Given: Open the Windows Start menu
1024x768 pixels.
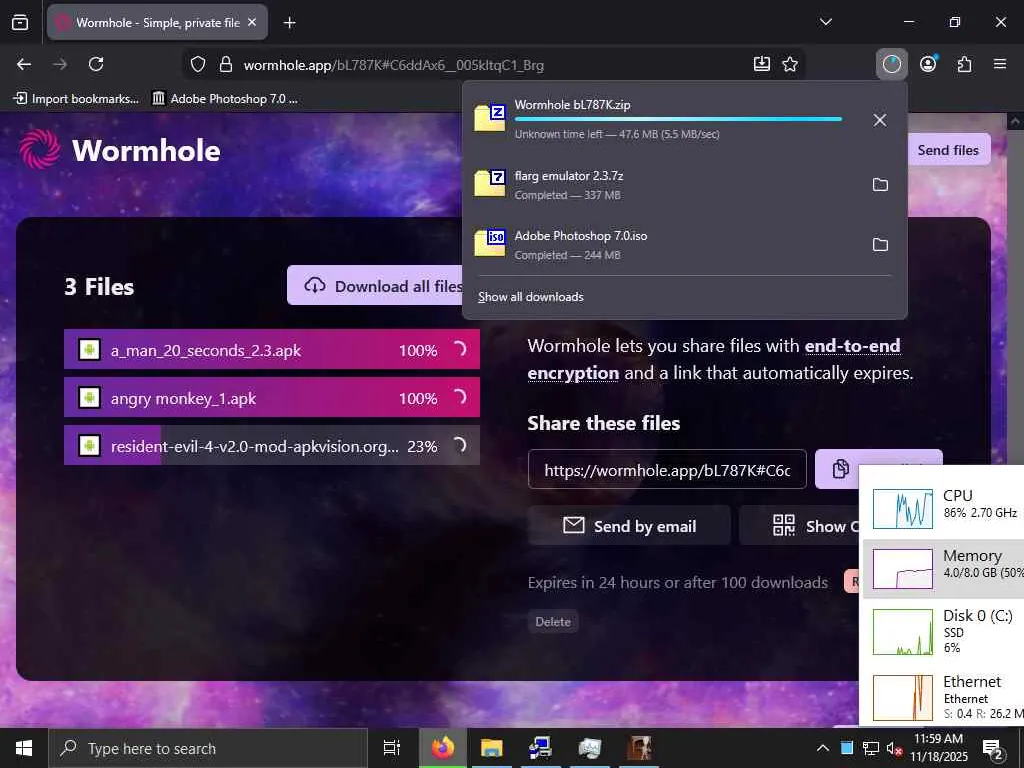Looking at the screenshot, I should click(24, 748).
